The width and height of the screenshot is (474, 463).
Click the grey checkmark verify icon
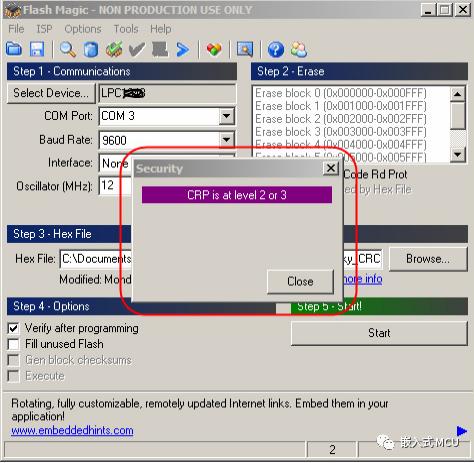tap(137, 50)
